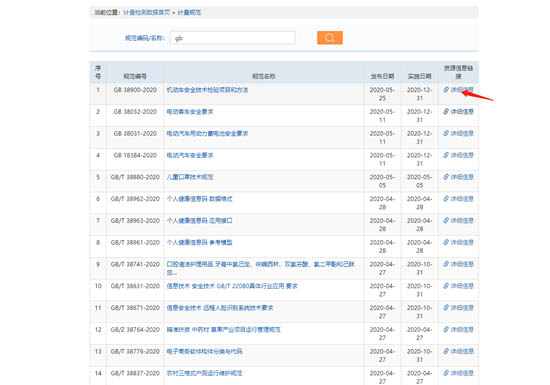550x385 pixels.
Task: Open the link icon for GB/T 38963-2020 row
Action: [446, 221]
